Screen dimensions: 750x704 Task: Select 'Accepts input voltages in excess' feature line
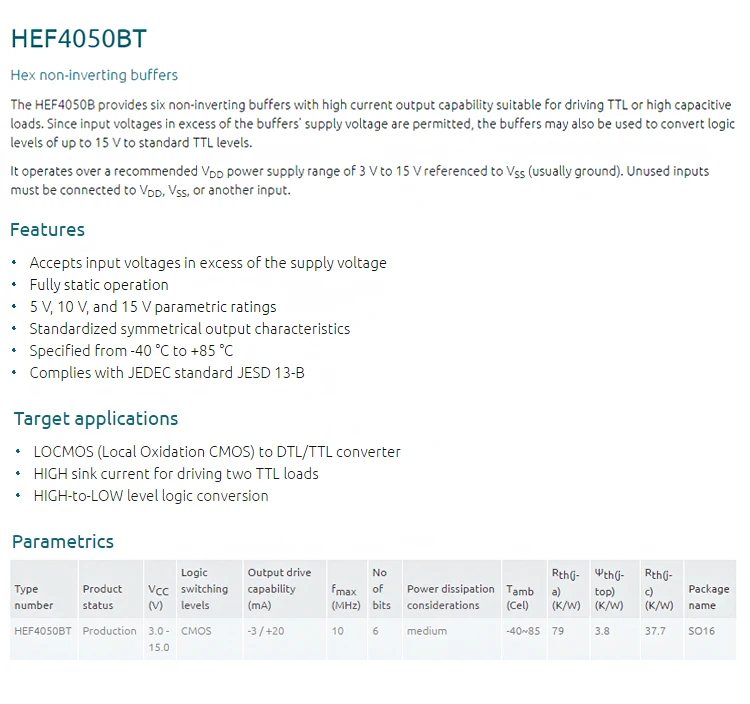tap(208, 263)
